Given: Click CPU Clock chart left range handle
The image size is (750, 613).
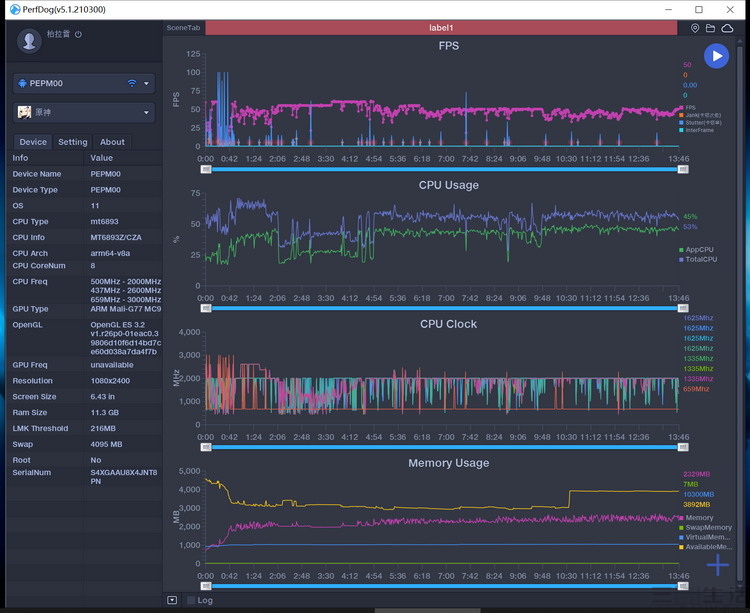Looking at the screenshot, I should [x=206, y=447].
